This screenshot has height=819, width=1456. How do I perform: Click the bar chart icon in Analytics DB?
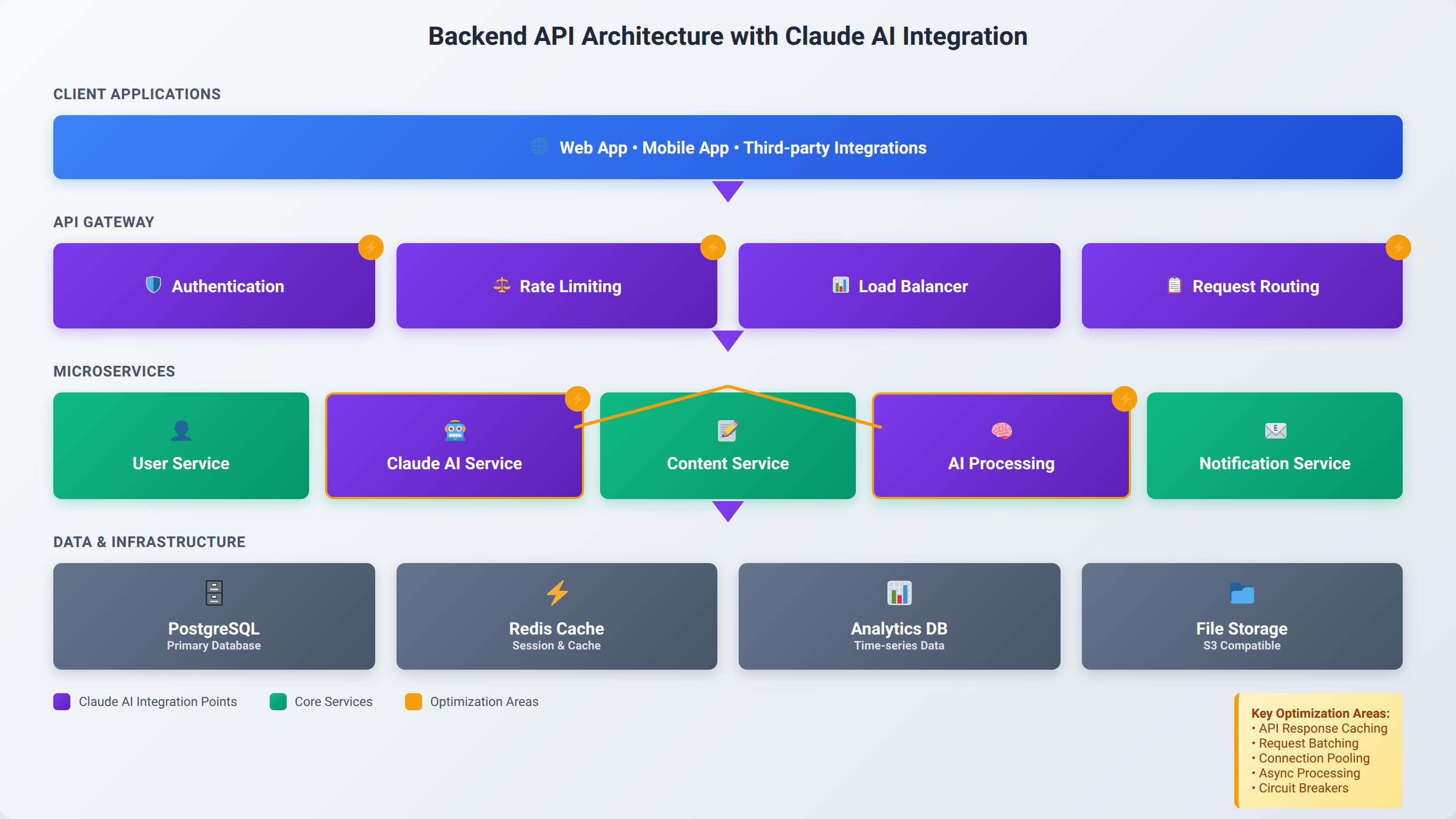coord(899,593)
